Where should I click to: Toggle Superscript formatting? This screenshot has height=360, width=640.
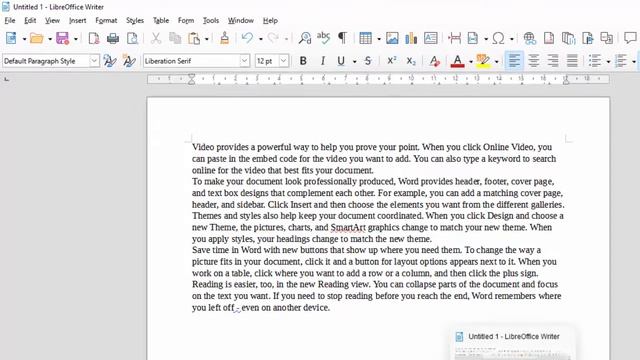tap(391, 61)
